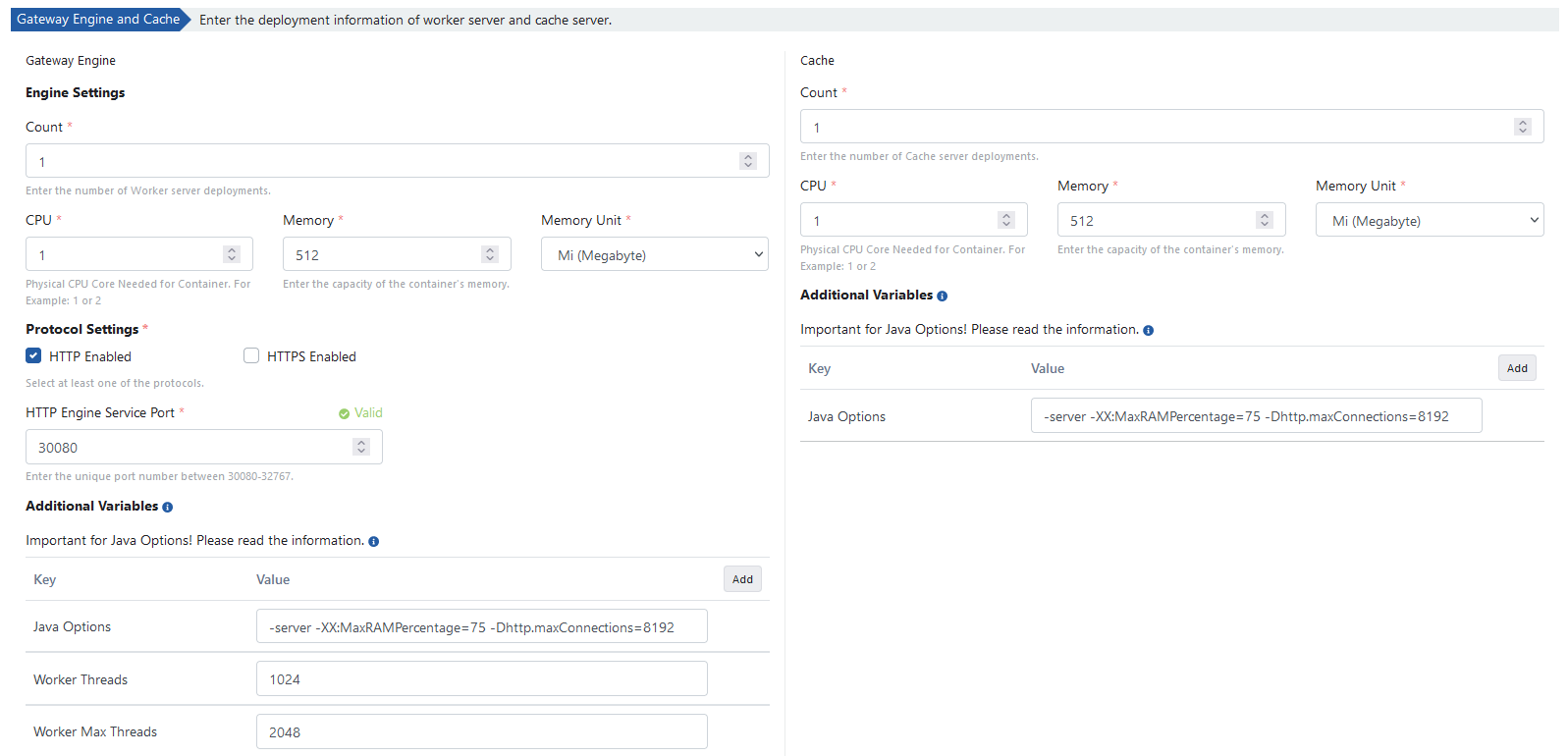Uncheck the HTTP Enabled checkbox

tap(33, 356)
